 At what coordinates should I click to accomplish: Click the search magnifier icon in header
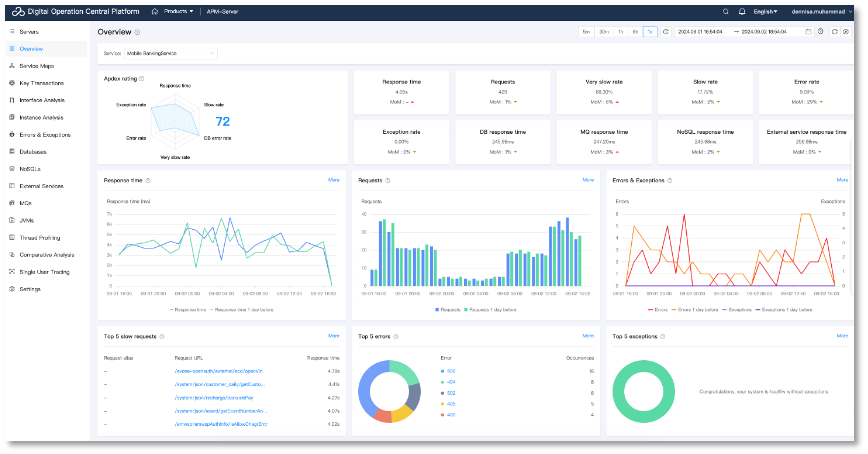725,11
